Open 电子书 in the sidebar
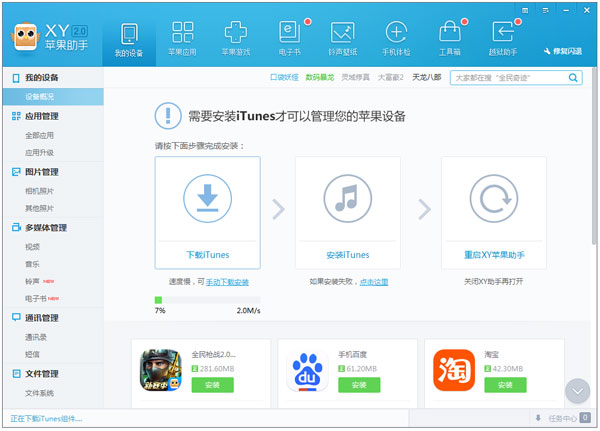Image resolution: width=600 pixels, height=431 pixels. [36, 299]
